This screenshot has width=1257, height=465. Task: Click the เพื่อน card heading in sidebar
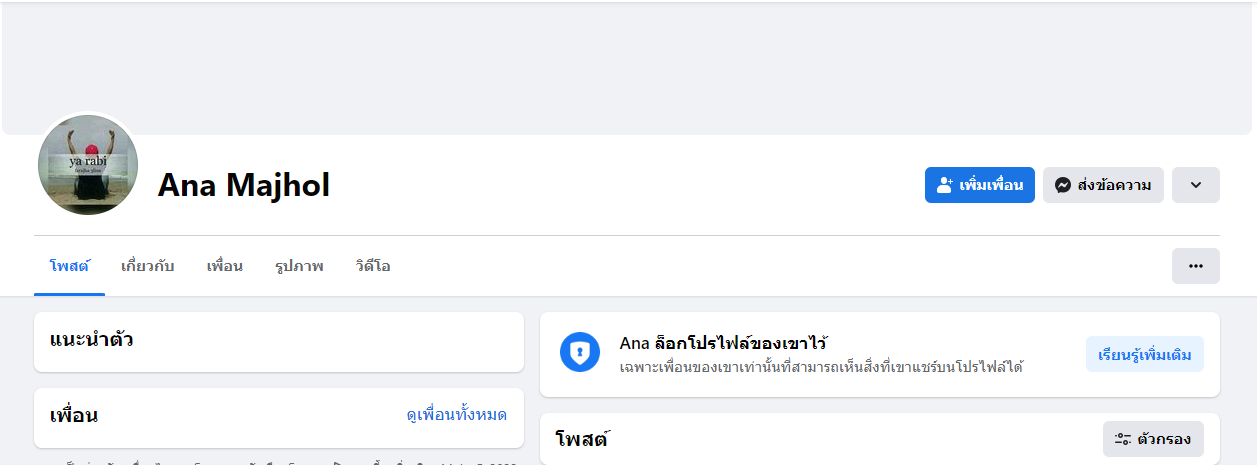(x=73, y=415)
